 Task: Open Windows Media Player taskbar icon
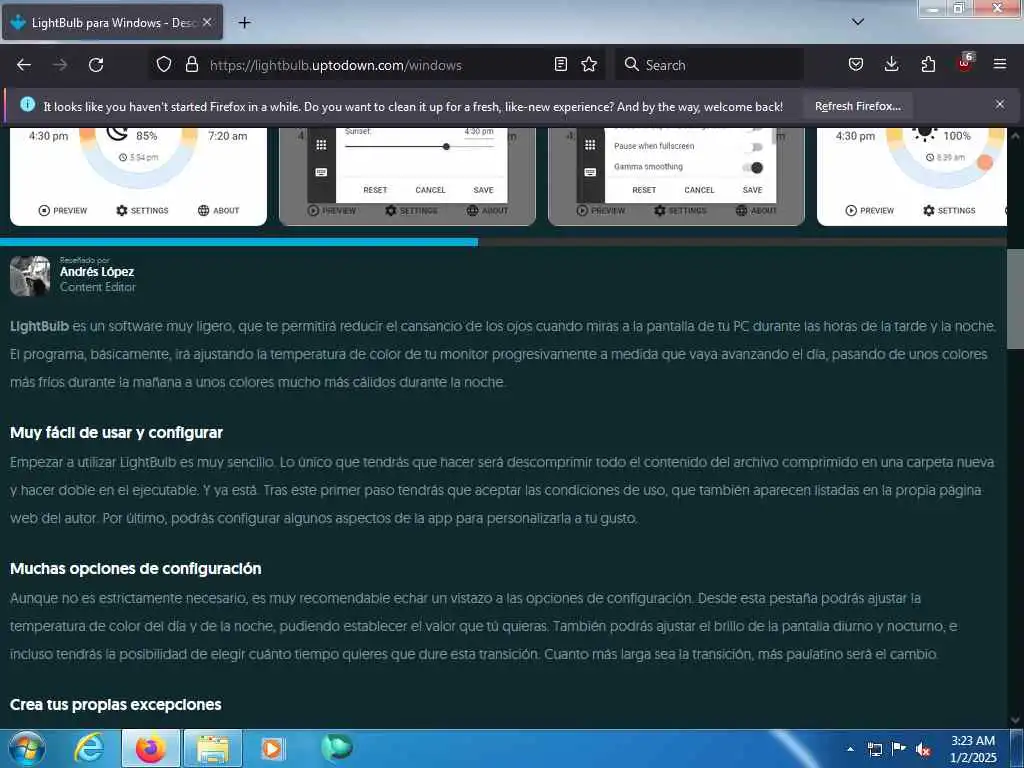coord(272,748)
